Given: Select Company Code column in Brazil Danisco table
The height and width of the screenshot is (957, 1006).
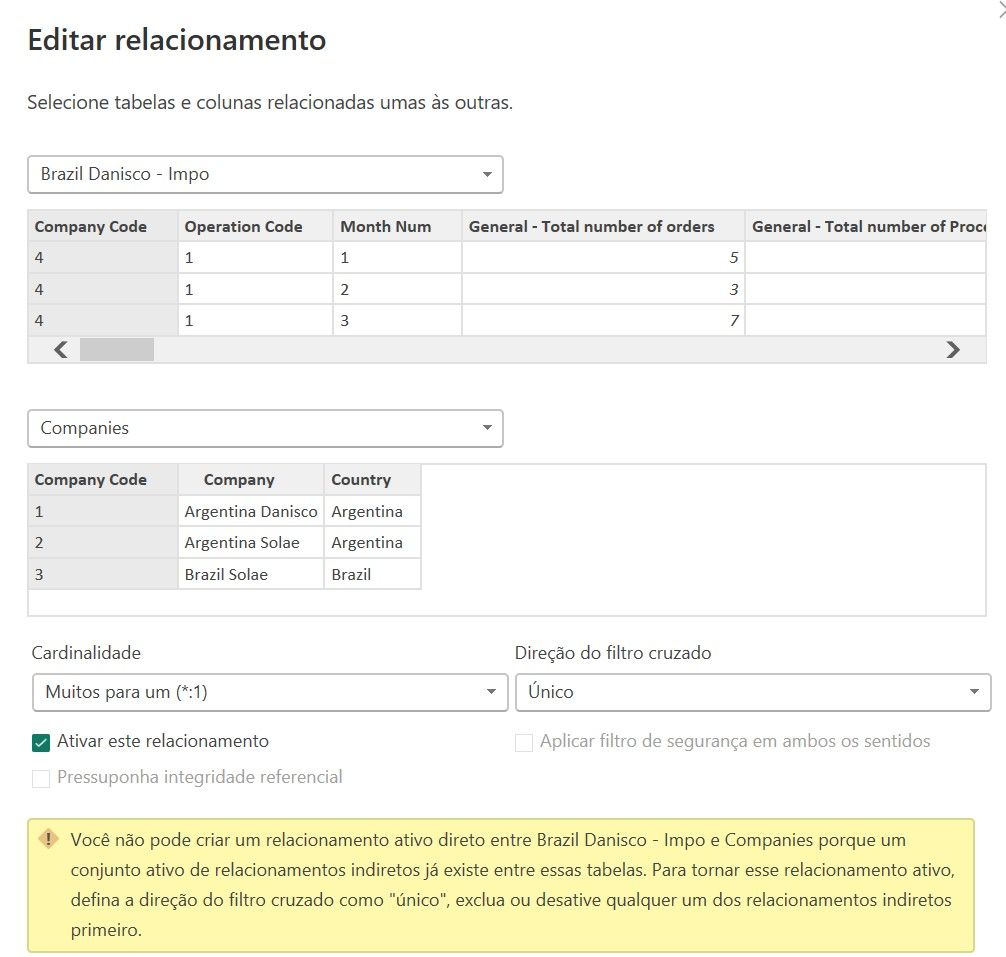Looking at the screenshot, I should point(103,226).
